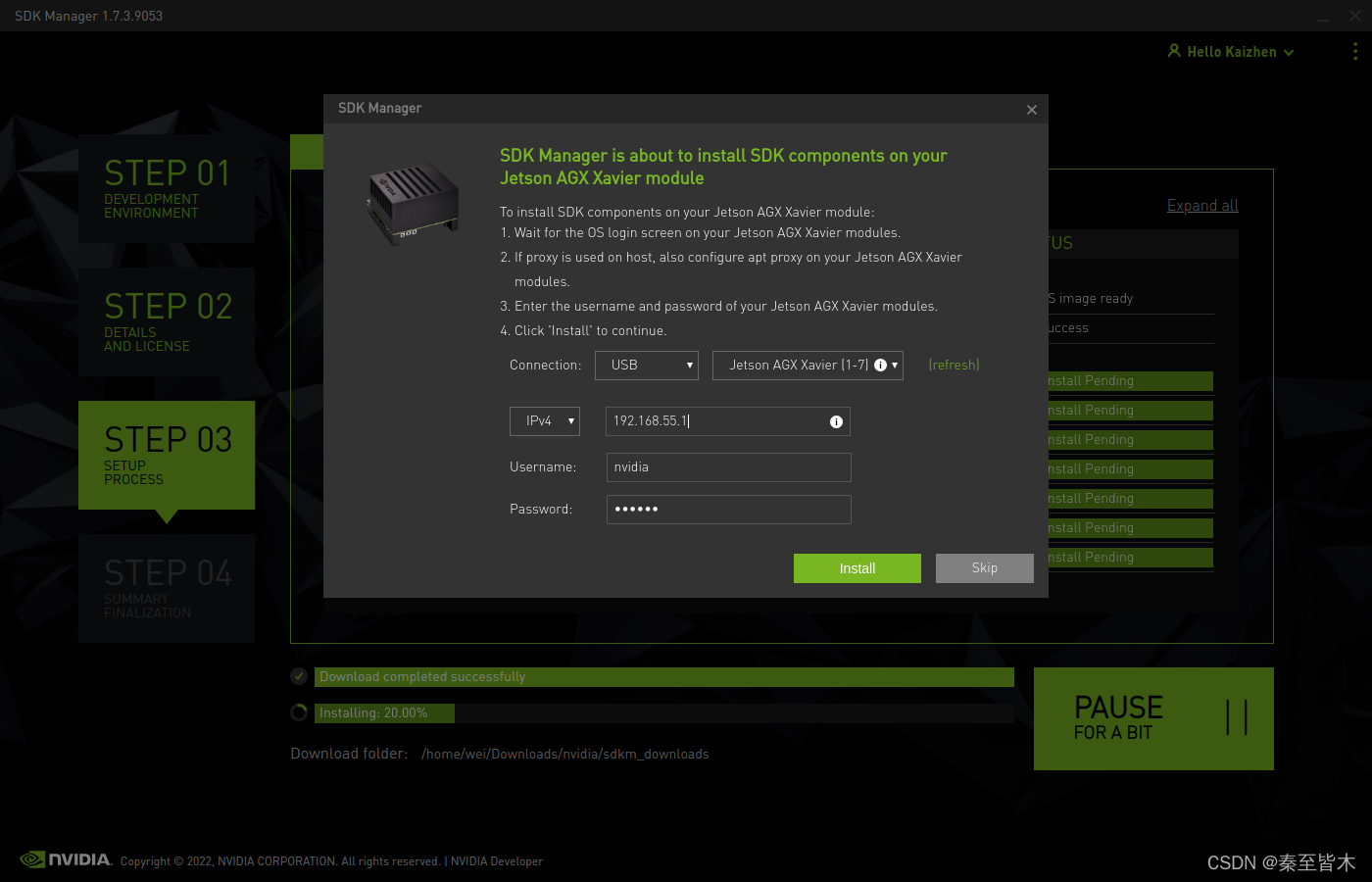The width and height of the screenshot is (1372, 882).
Task: Focus the IP address field 192.168.55.1
Action: coord(728,421)
